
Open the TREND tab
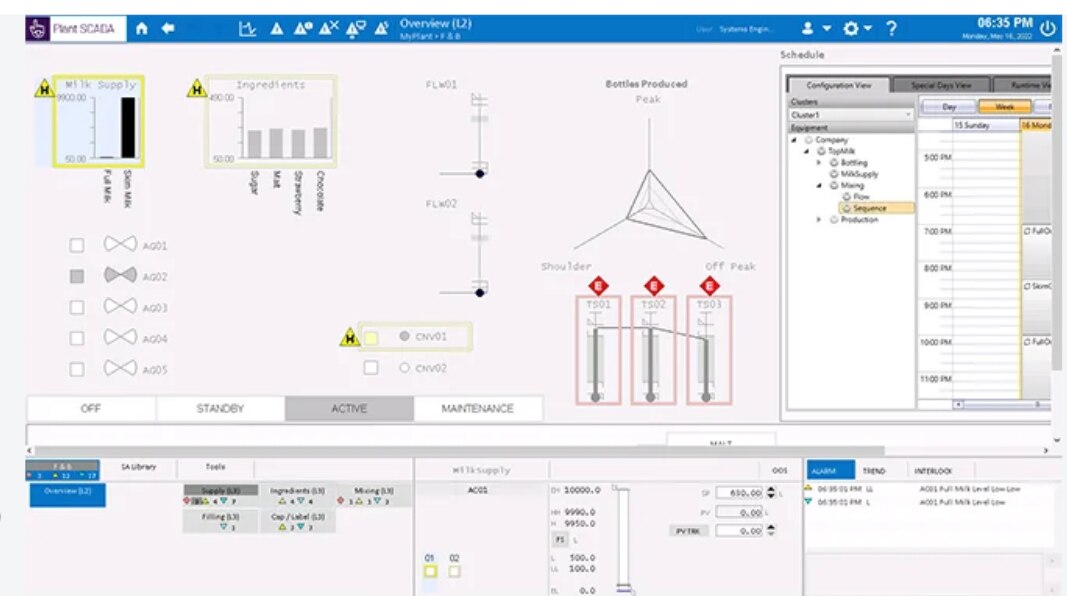(x=874, y=471)
